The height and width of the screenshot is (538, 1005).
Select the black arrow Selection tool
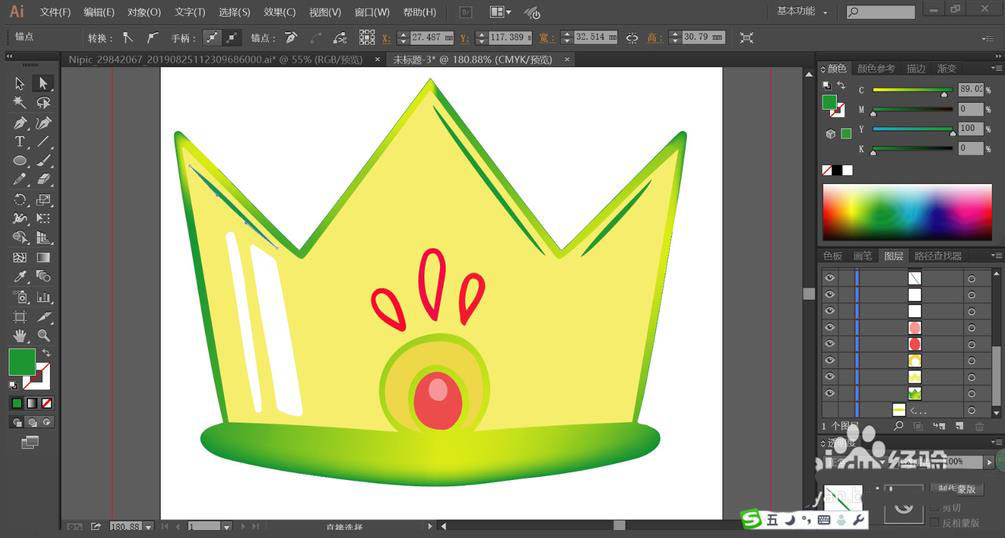tap(20, 84)
